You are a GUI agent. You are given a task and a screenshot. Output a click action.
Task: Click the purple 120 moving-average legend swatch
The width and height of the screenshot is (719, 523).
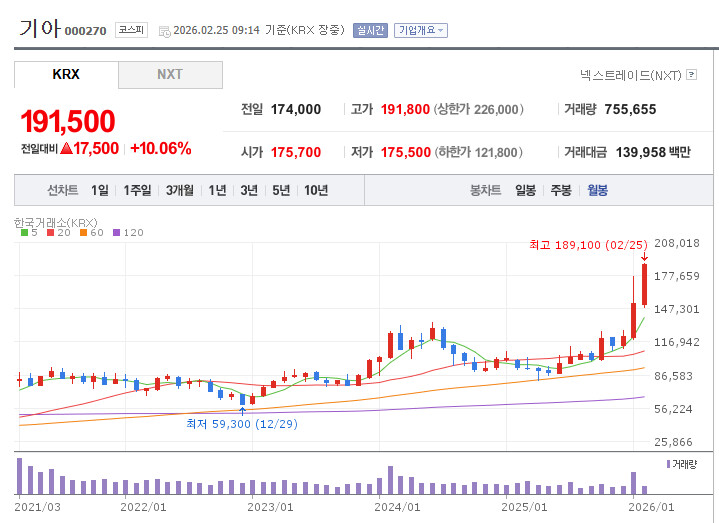tap(116, 232)
